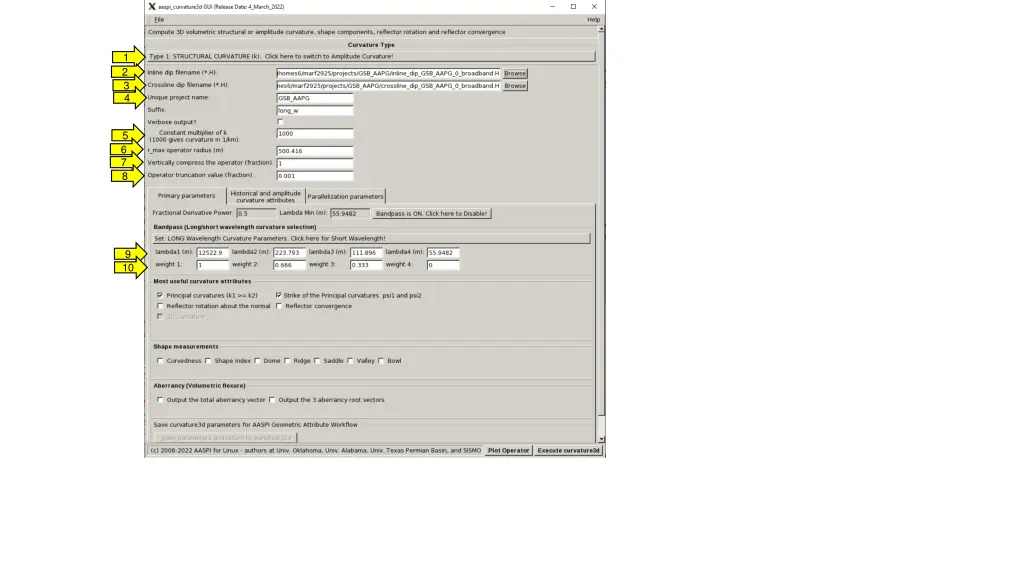The height and width of the screenshot is (576, 1024).
Task: Edit the Suffix field
Action: (314, 110)
